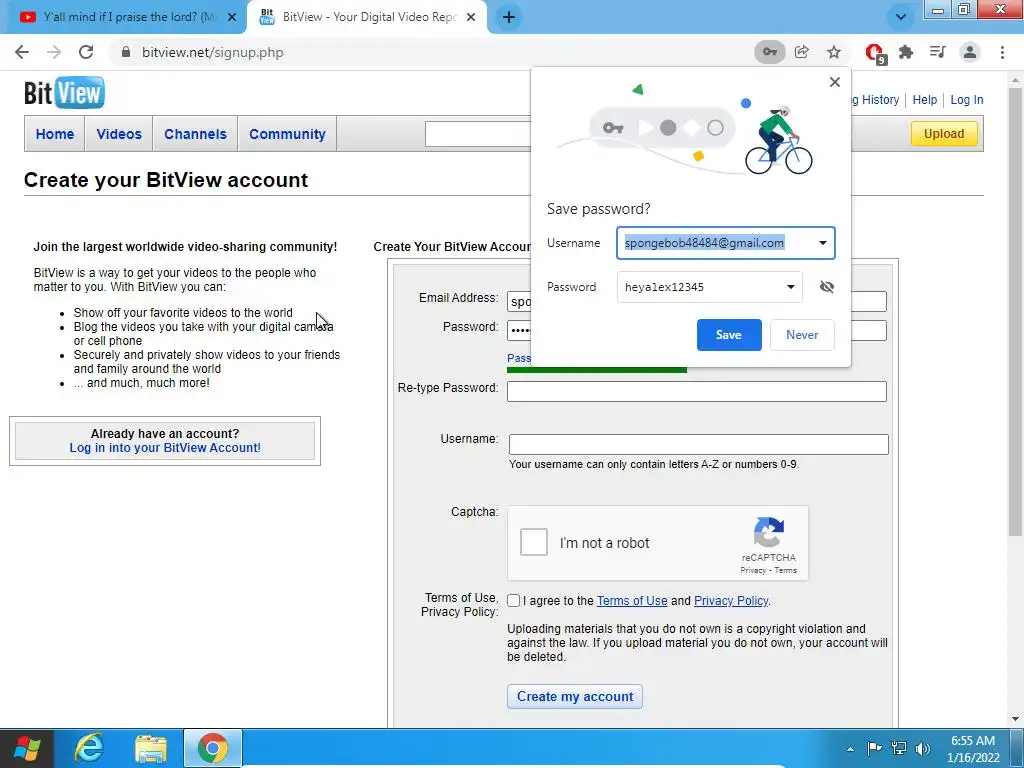The height and width of the screenshot is (768, 1024).
Task: Click the padlock site info icon
Action: coord(126,52)
